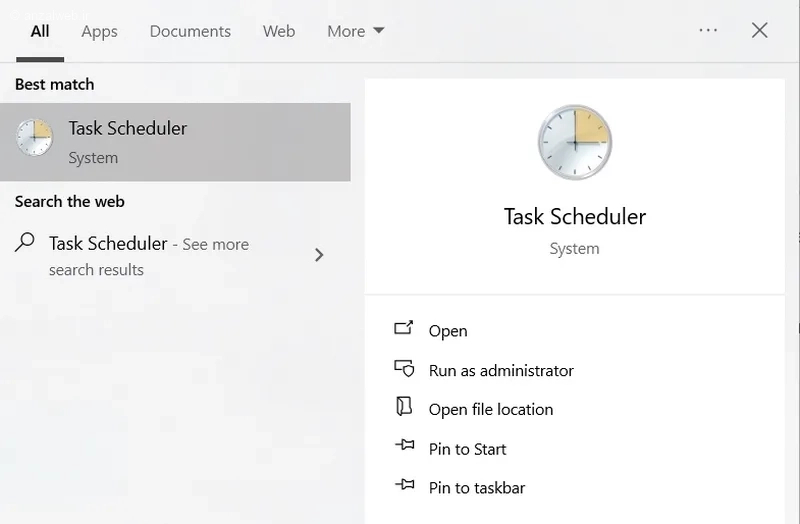Expand the More filter dropdown
This screenshot has width=800, height=524.
point(356,31)
